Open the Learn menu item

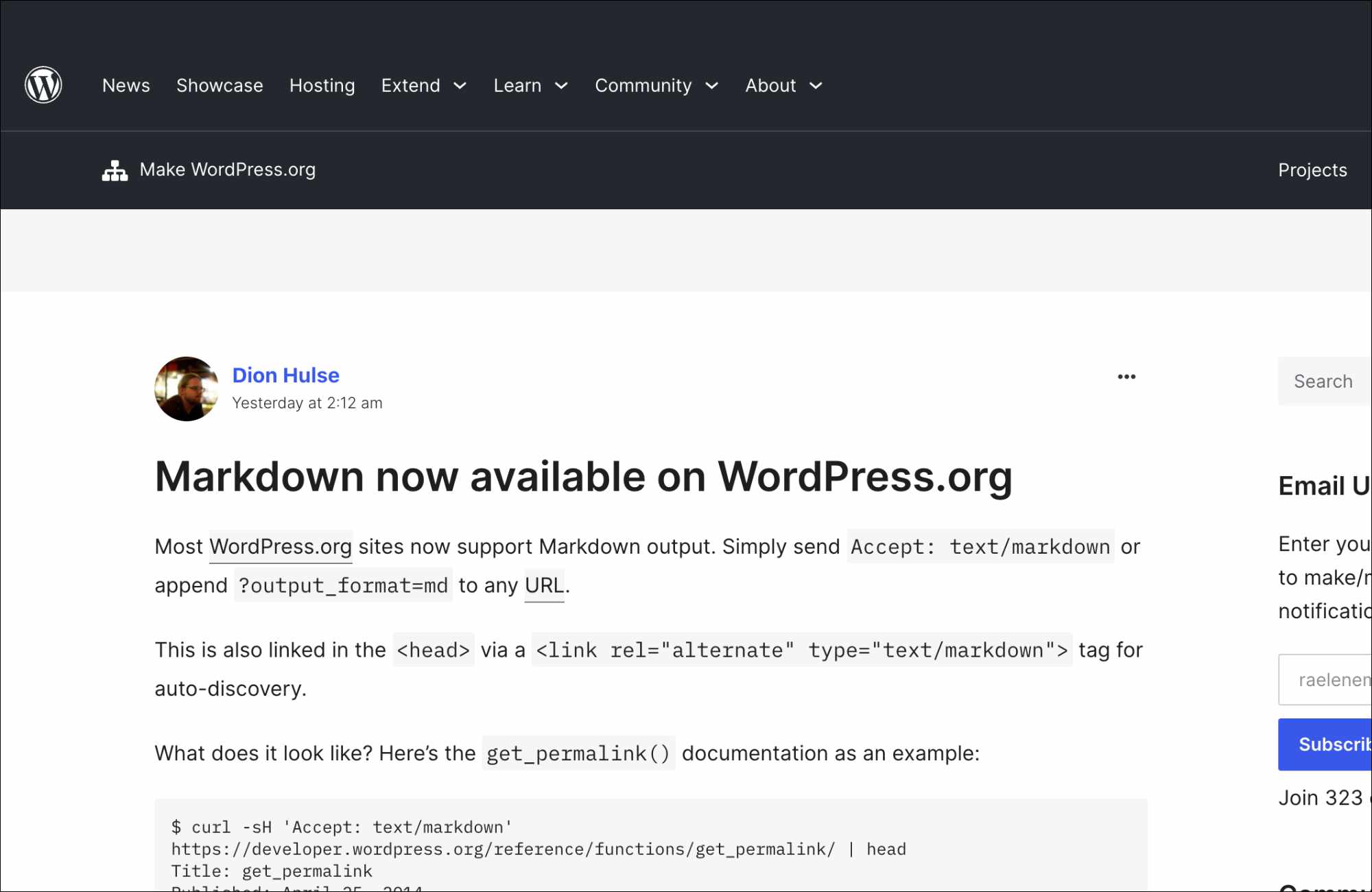(518, 86)
